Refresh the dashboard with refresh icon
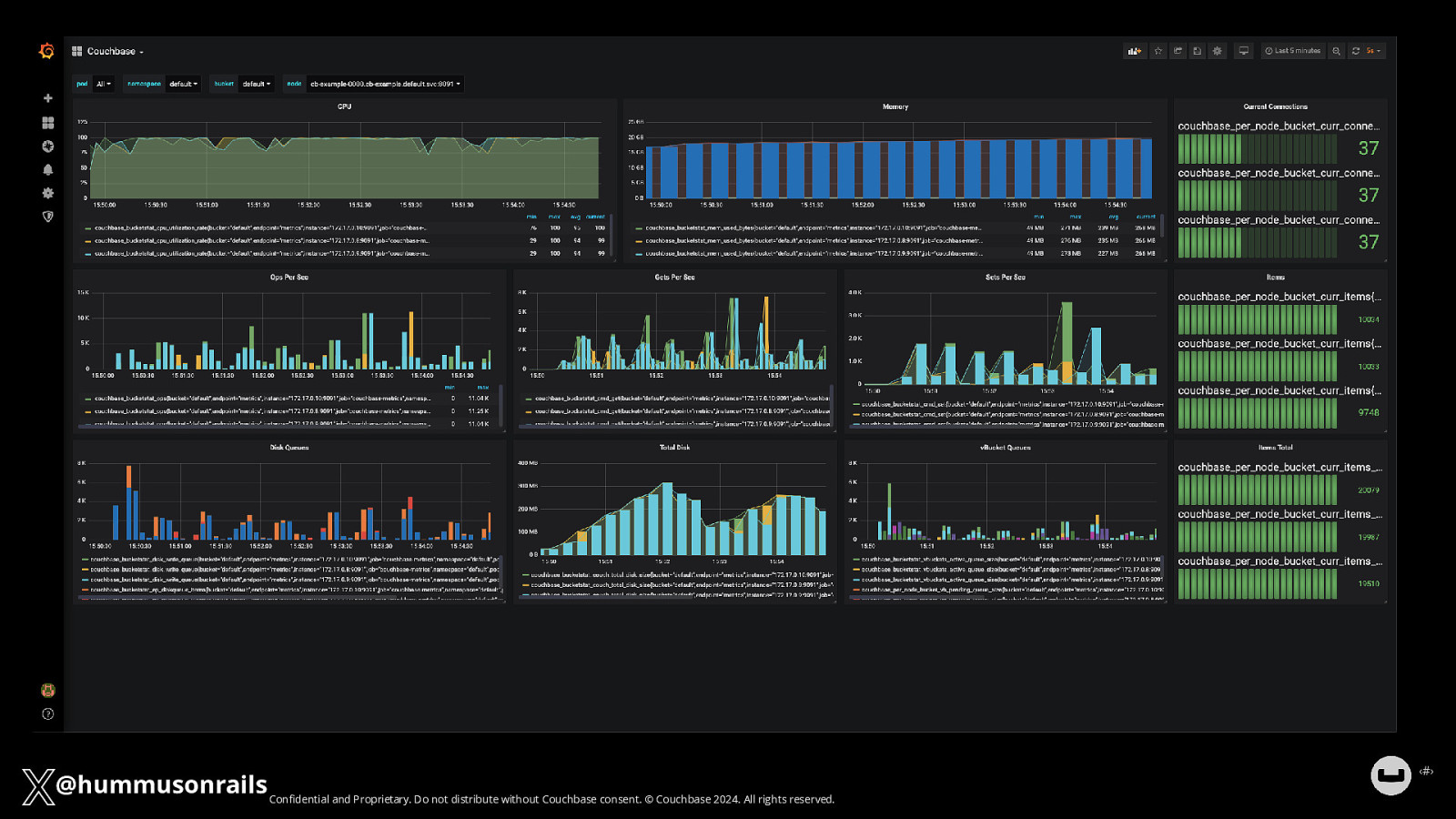 1356,51
